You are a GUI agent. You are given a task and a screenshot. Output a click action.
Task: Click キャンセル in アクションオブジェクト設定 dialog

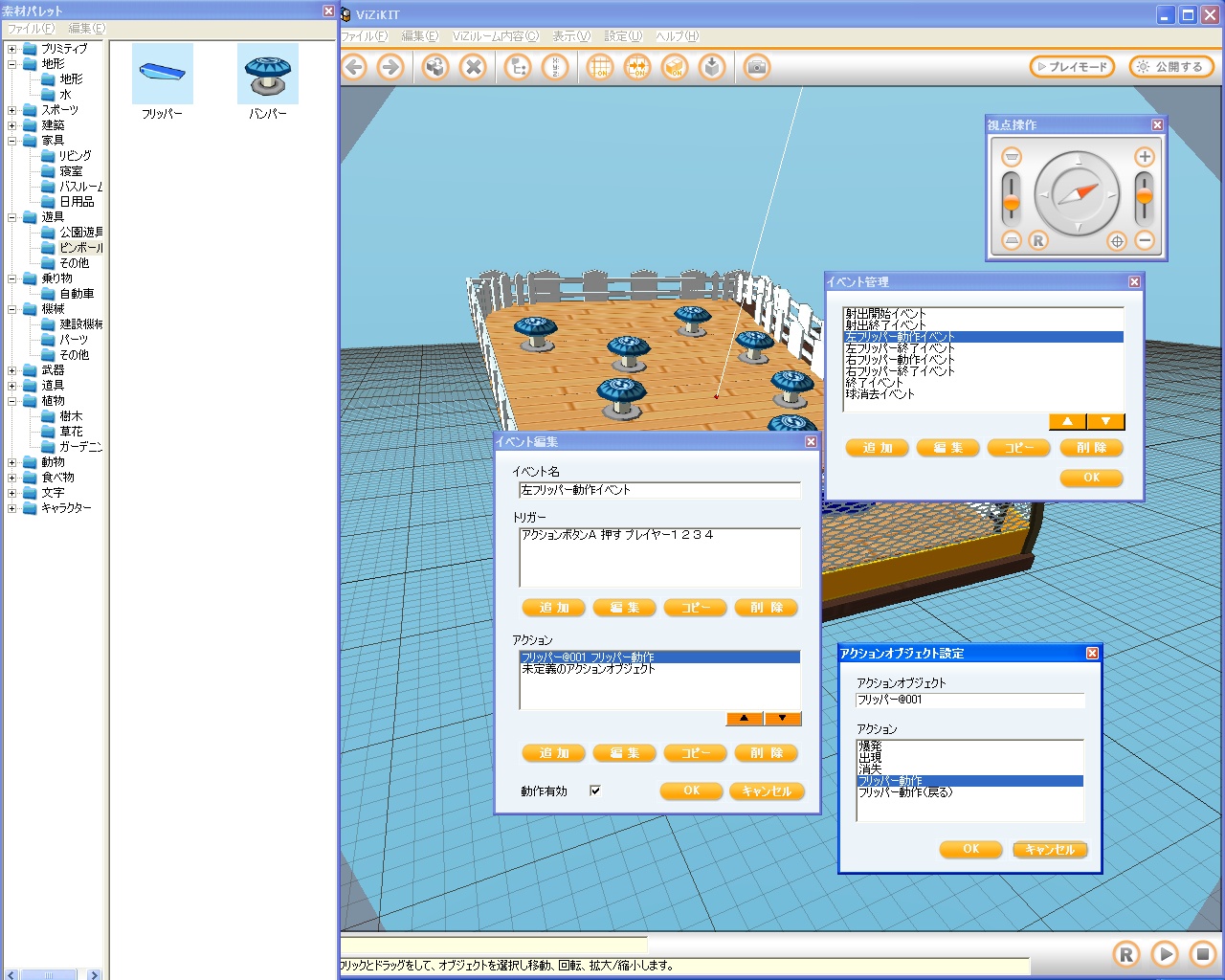click(x=1050, y=849)
